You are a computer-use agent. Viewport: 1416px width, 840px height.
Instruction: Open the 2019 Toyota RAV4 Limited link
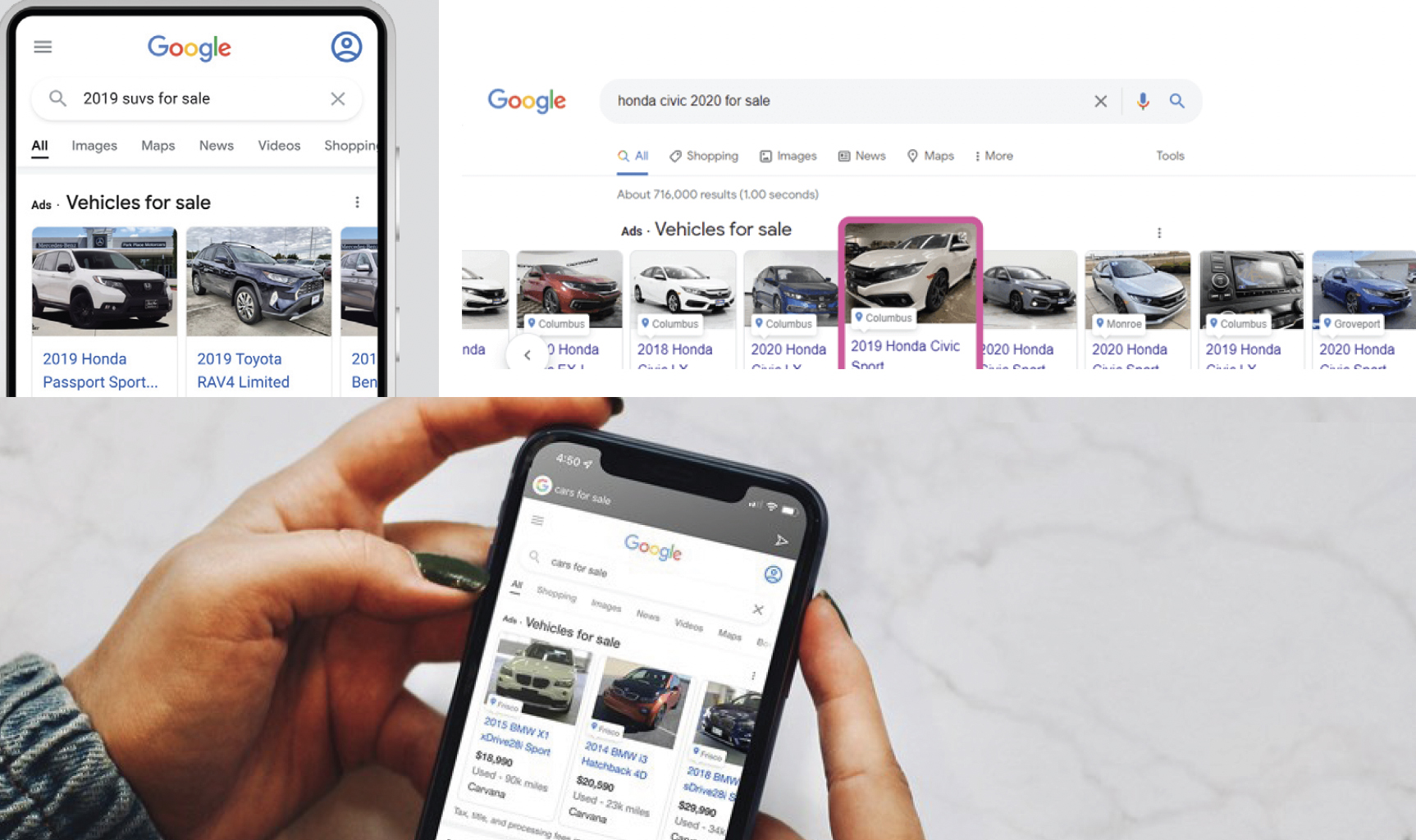point(243,370)
